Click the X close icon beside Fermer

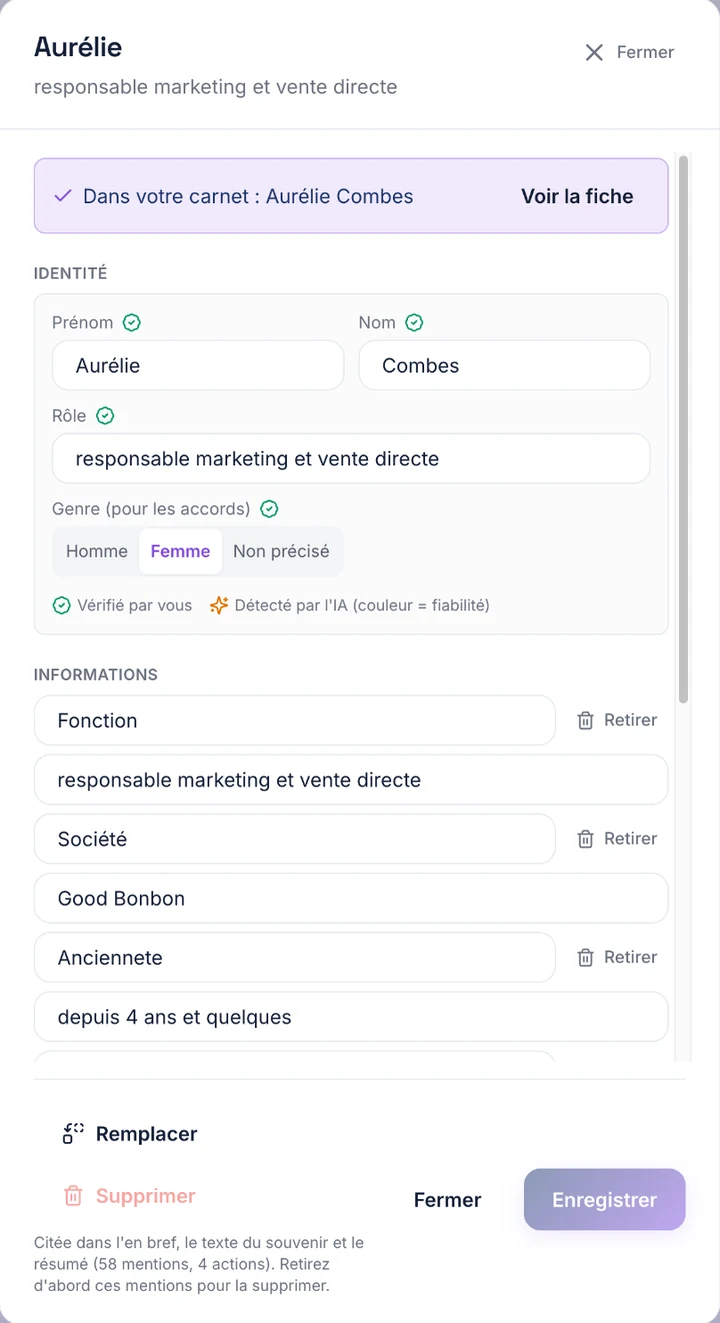pyautogui.click(x=594, y=53)
